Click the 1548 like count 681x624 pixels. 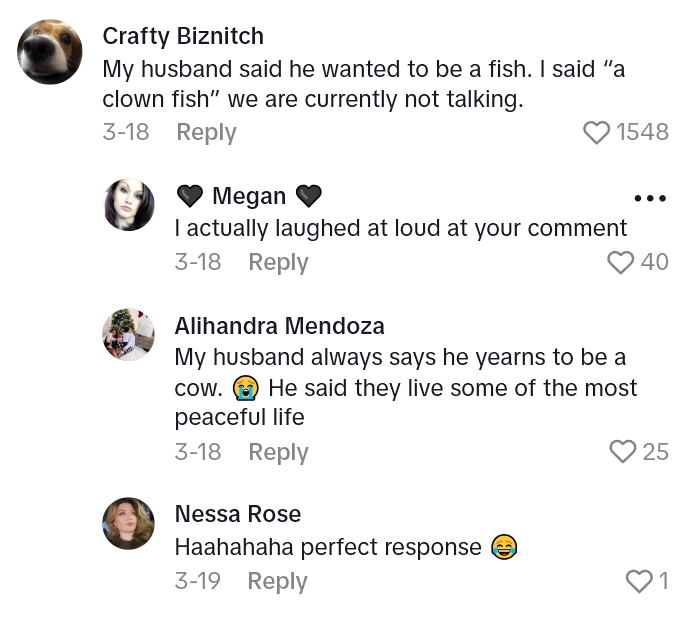tap(643, 132)
